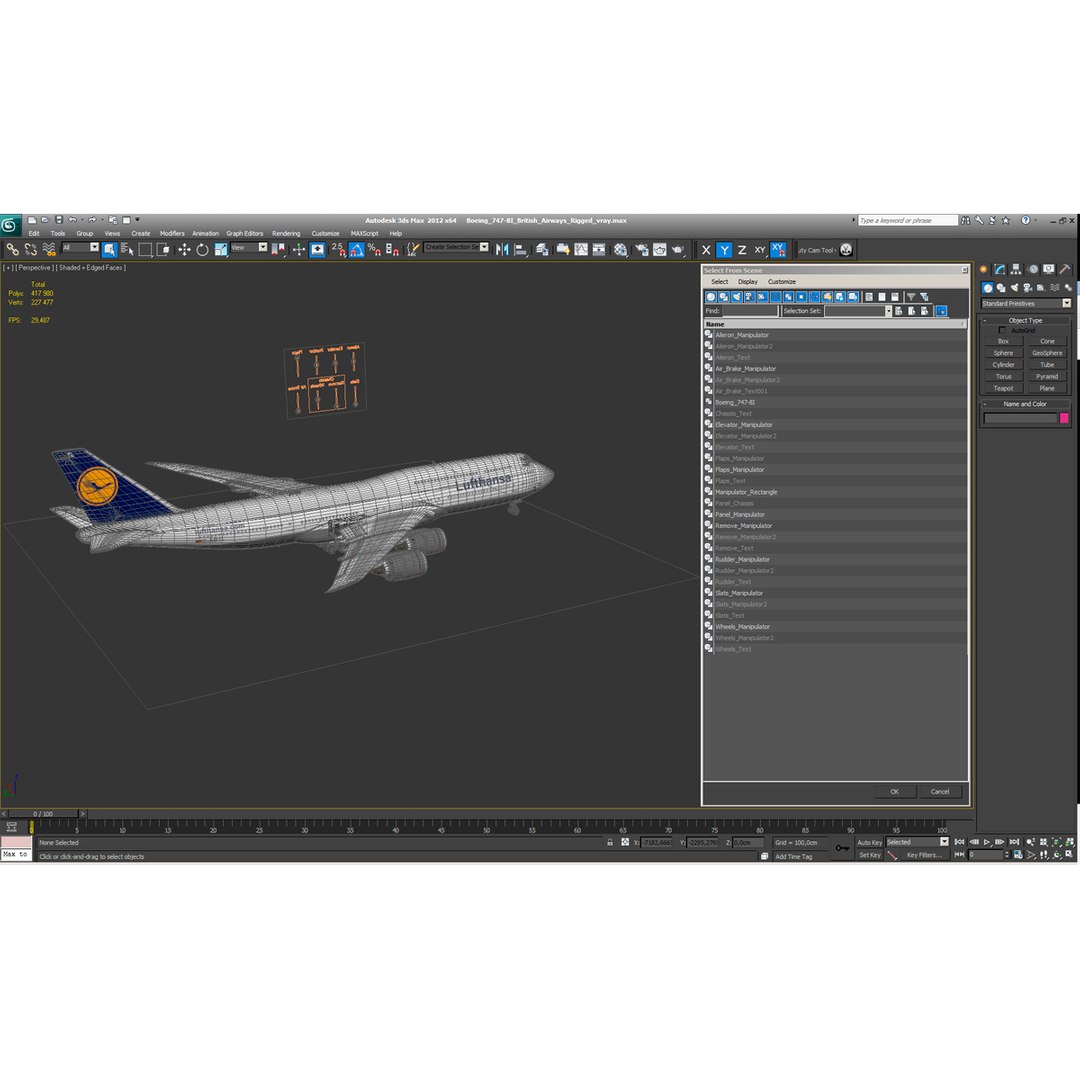Activate the Select and Move tool

click(x=184, y=249)
